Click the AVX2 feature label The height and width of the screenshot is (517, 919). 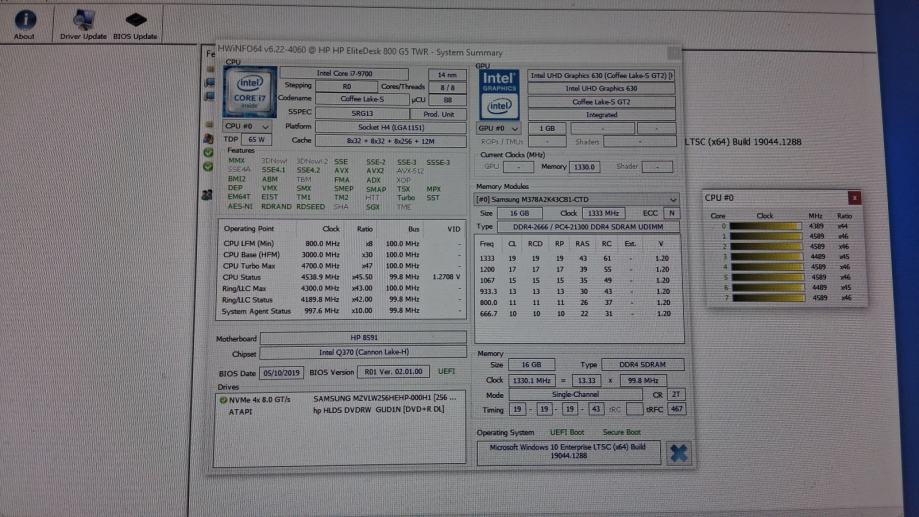[x=375, y=171]
